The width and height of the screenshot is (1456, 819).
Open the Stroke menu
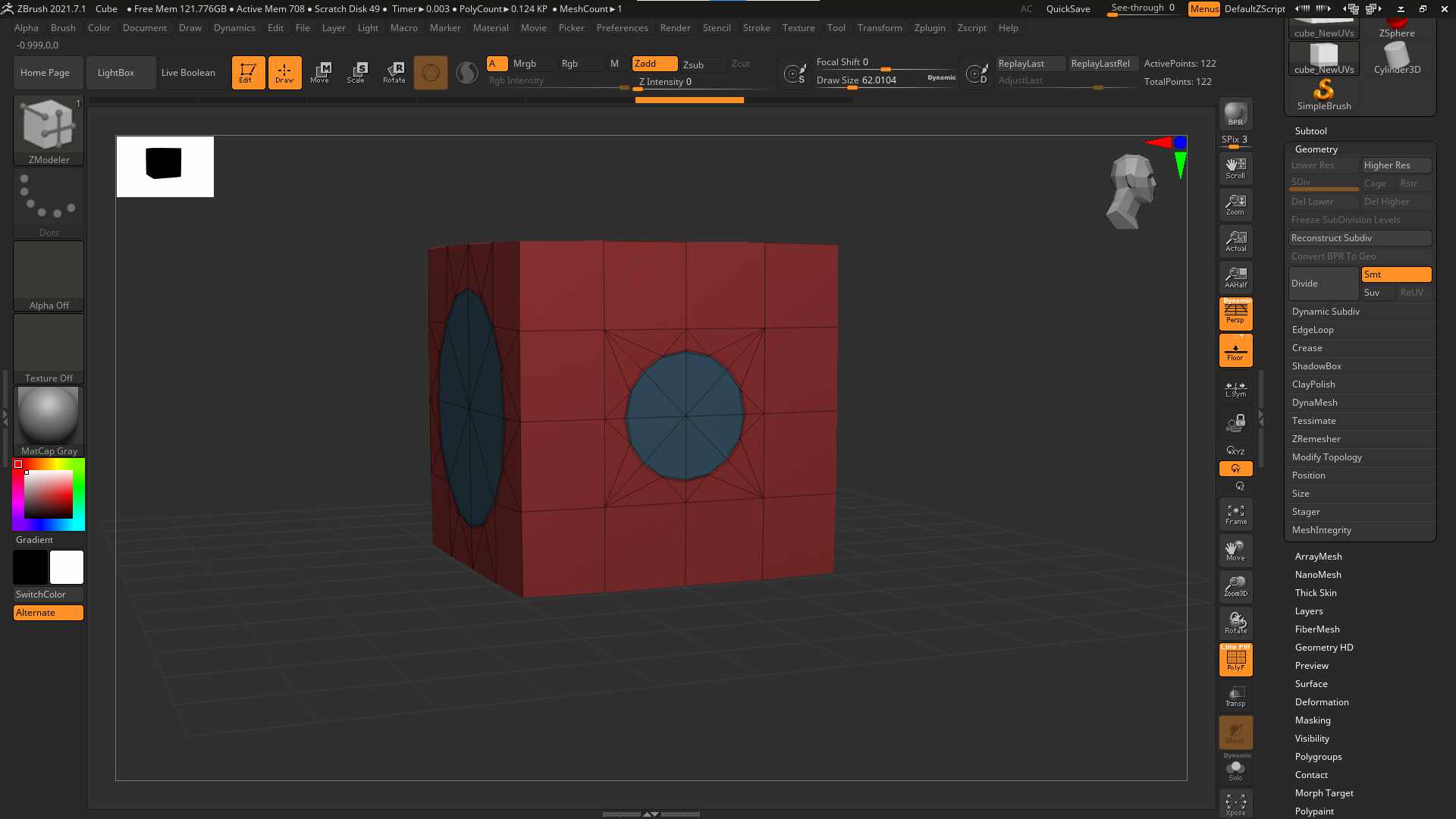(x=756, y=28)
